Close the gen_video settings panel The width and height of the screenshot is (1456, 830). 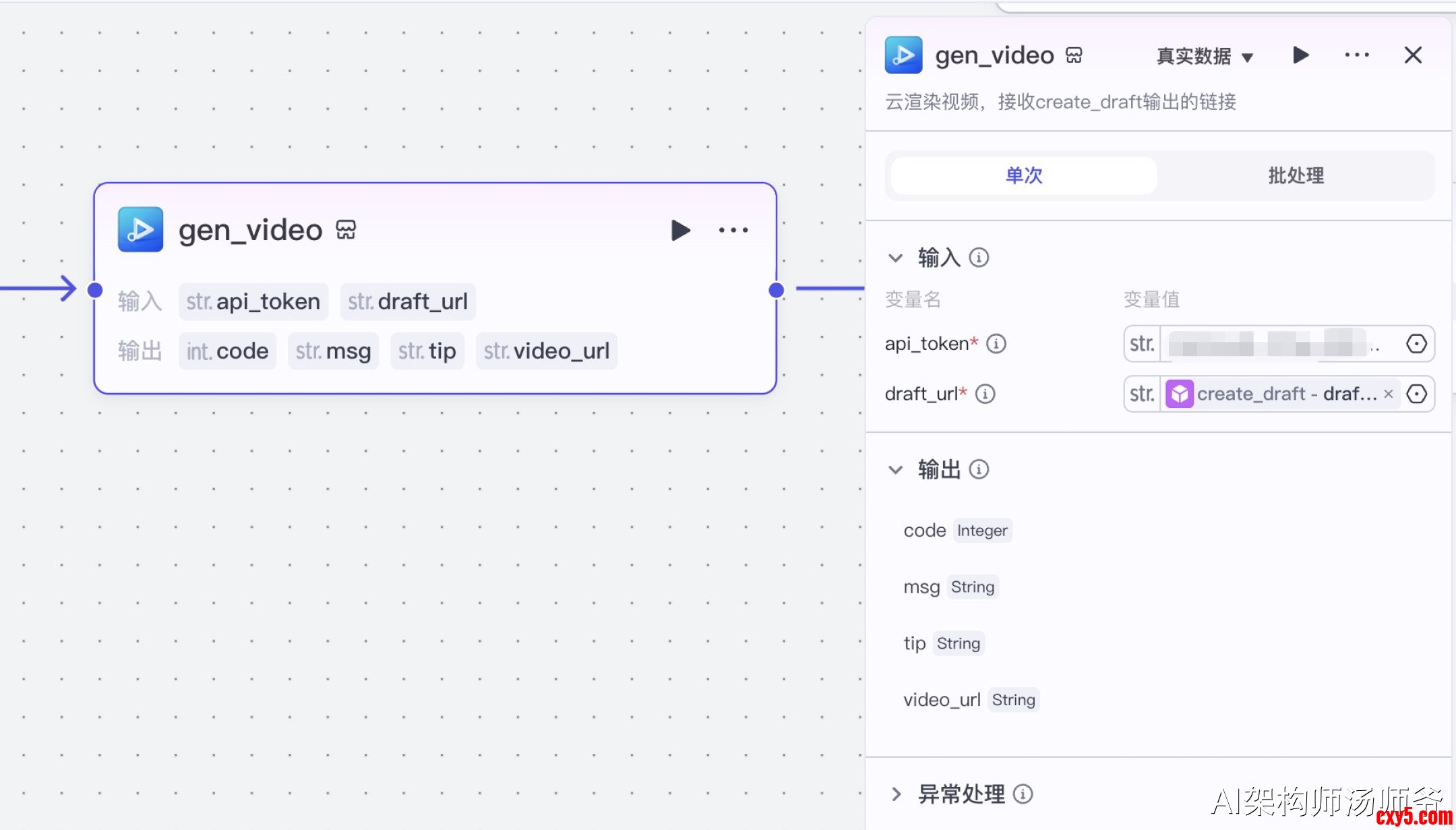[x=1413, y=55]
